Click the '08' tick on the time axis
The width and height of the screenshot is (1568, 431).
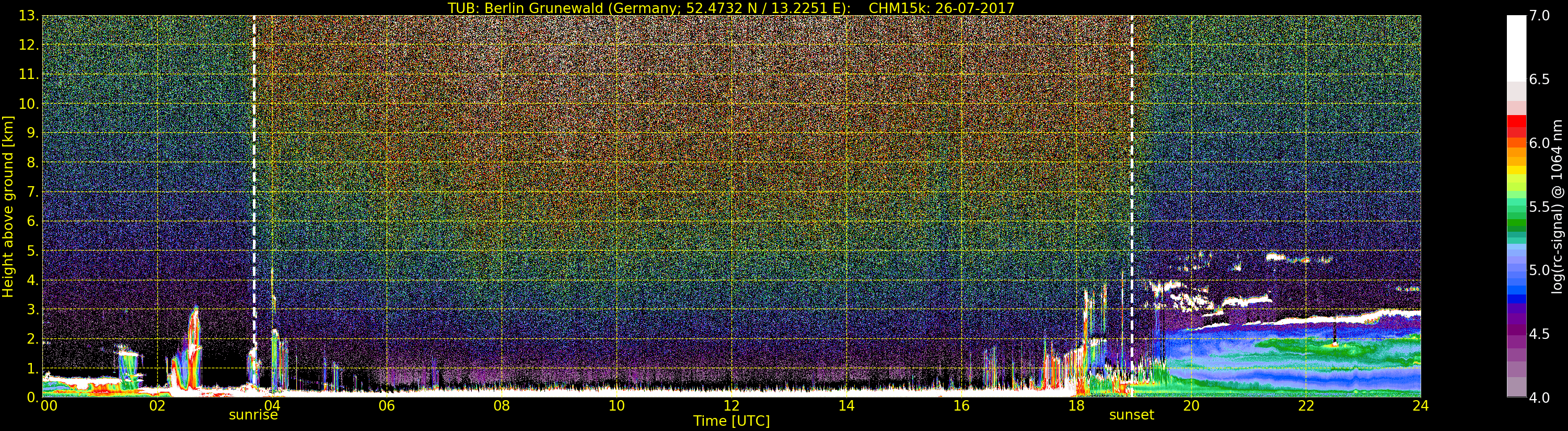pos(502,406)
